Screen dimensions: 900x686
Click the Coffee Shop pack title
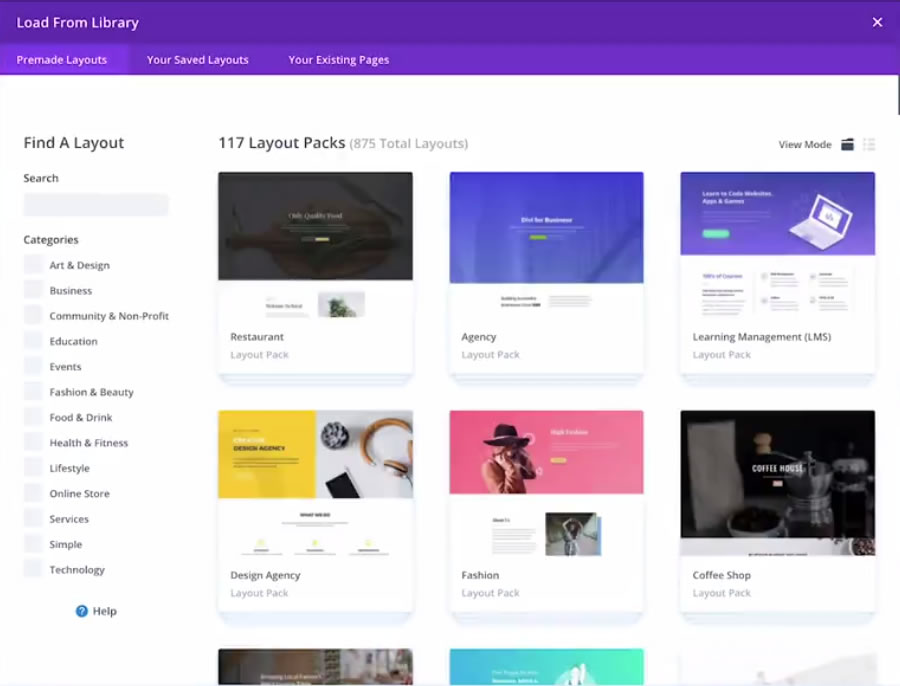(721, 575)
